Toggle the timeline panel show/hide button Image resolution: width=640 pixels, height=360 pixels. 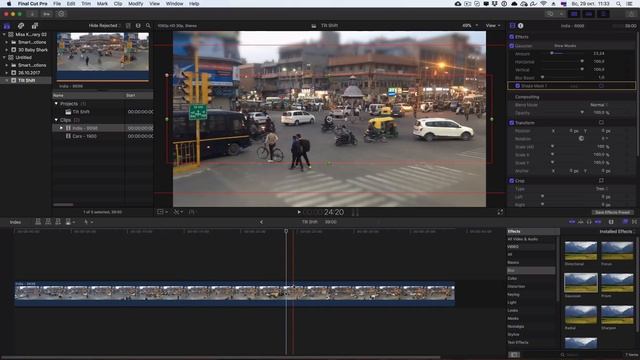pos(588,14)
